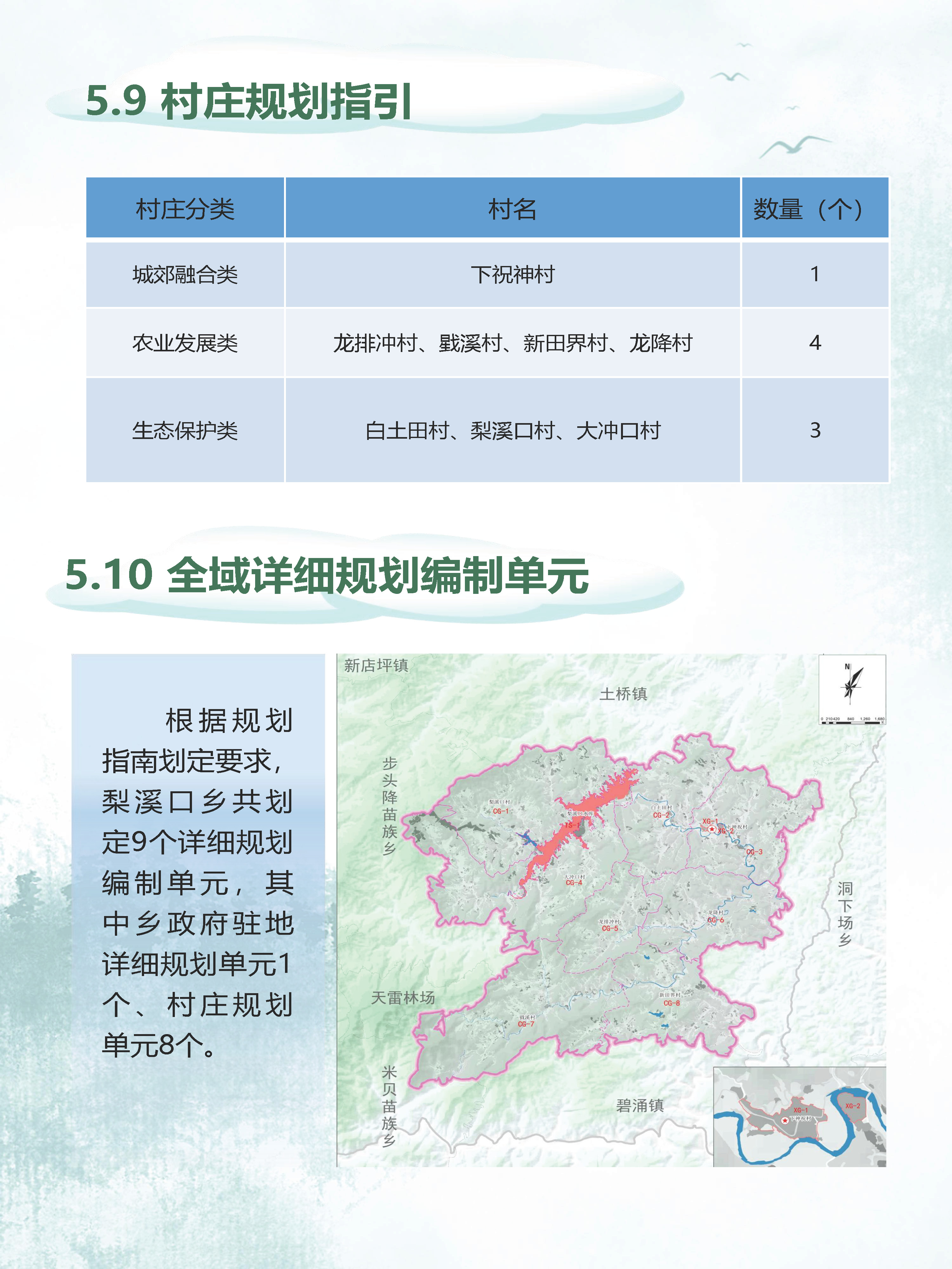Click the inset map thumbnail at the map corner
This screenshot has width=952, height=1269.
(799, 1116)
